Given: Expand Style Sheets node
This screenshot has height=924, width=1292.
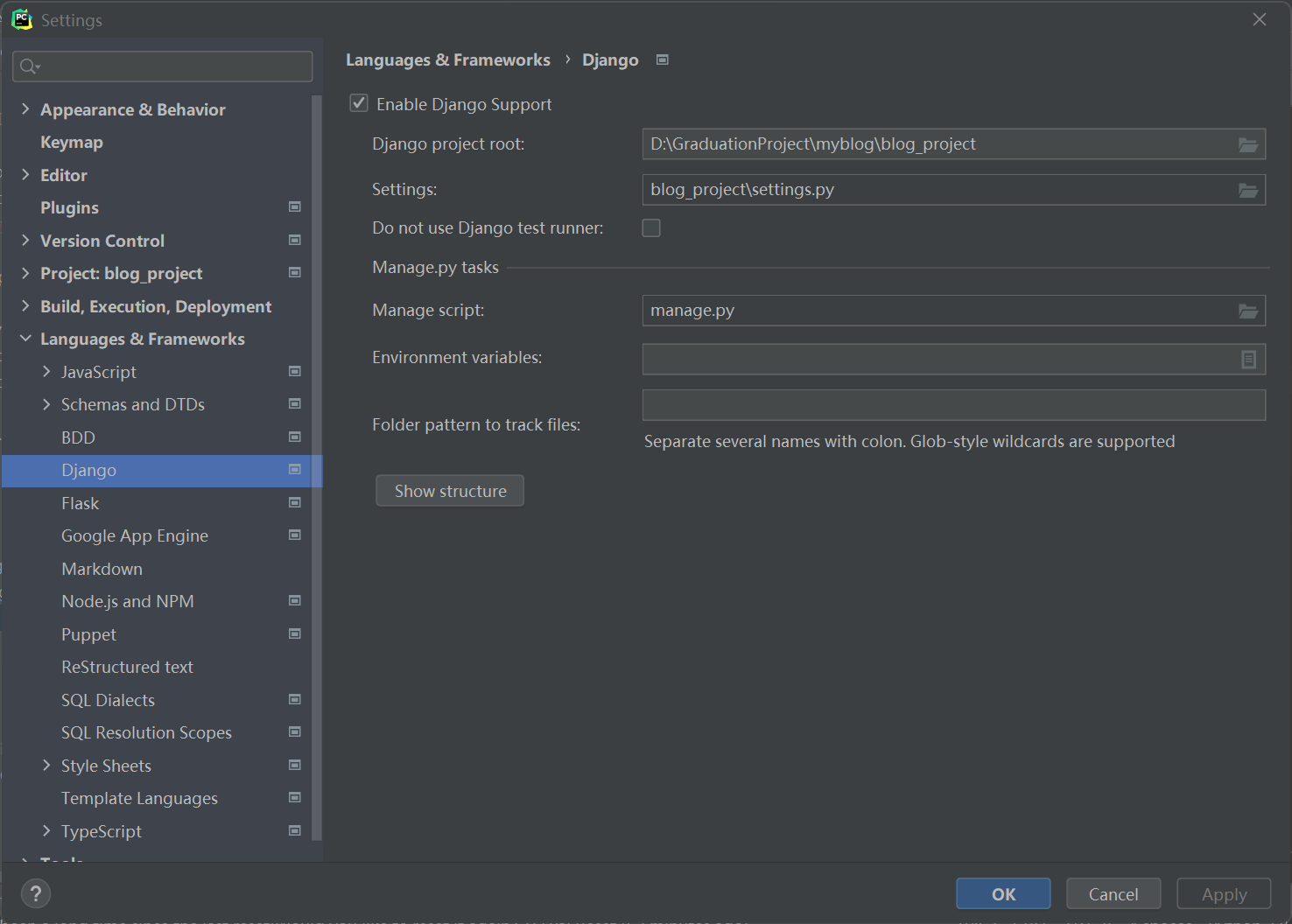Looking at the screenshot, I should click(x=46, y=766).
